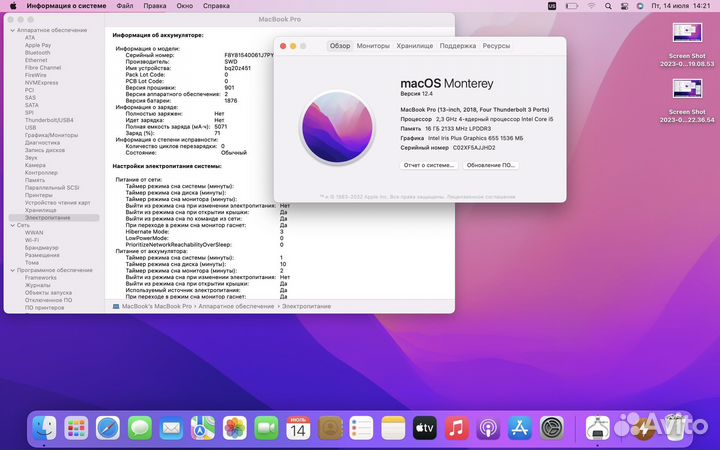Select NVMExpress in the sidebar
The height and width of the screenshot is (450, 720).
click(x=41, y=83)
